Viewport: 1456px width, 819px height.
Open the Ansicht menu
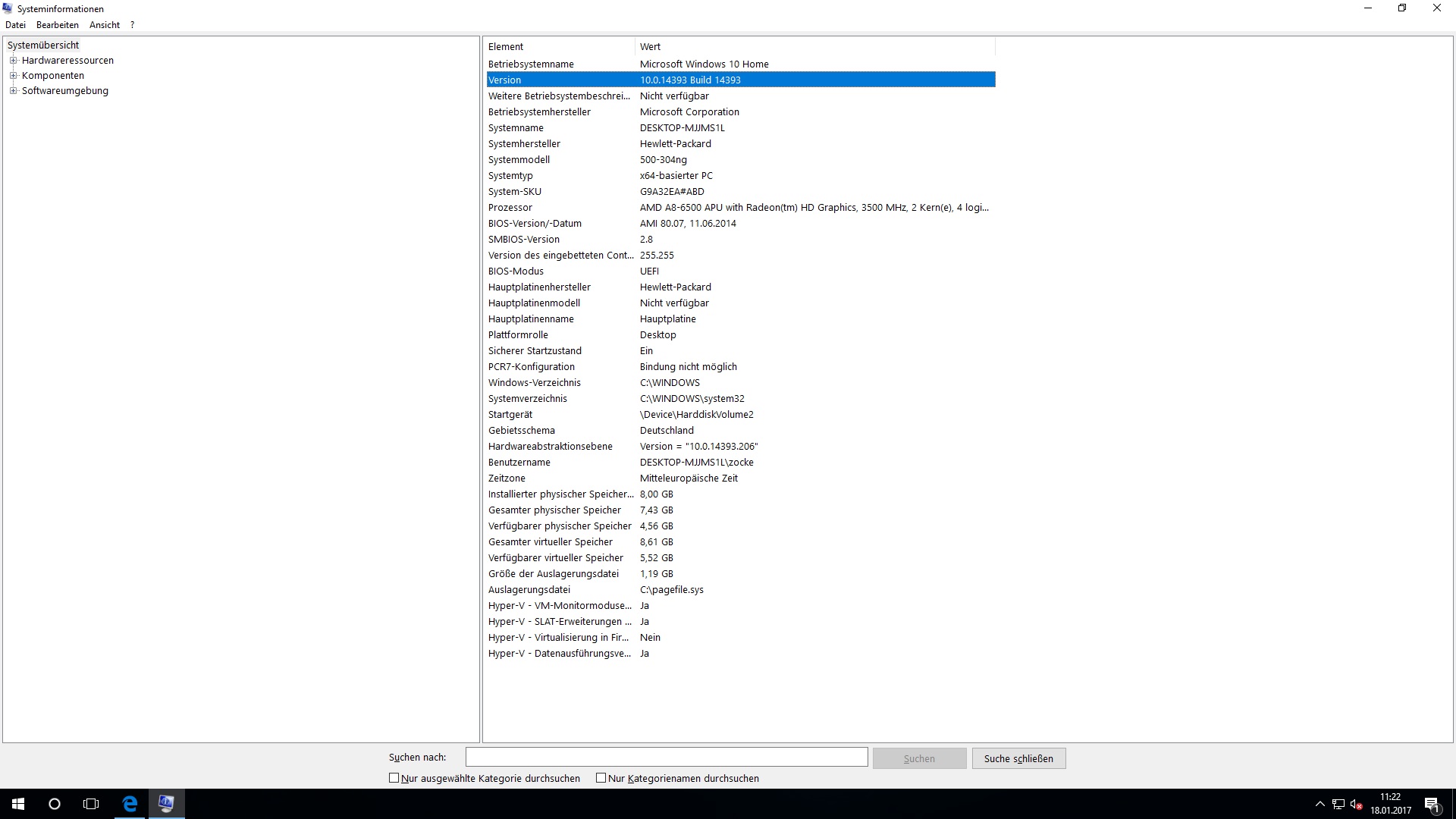click(x=105, y=25)
